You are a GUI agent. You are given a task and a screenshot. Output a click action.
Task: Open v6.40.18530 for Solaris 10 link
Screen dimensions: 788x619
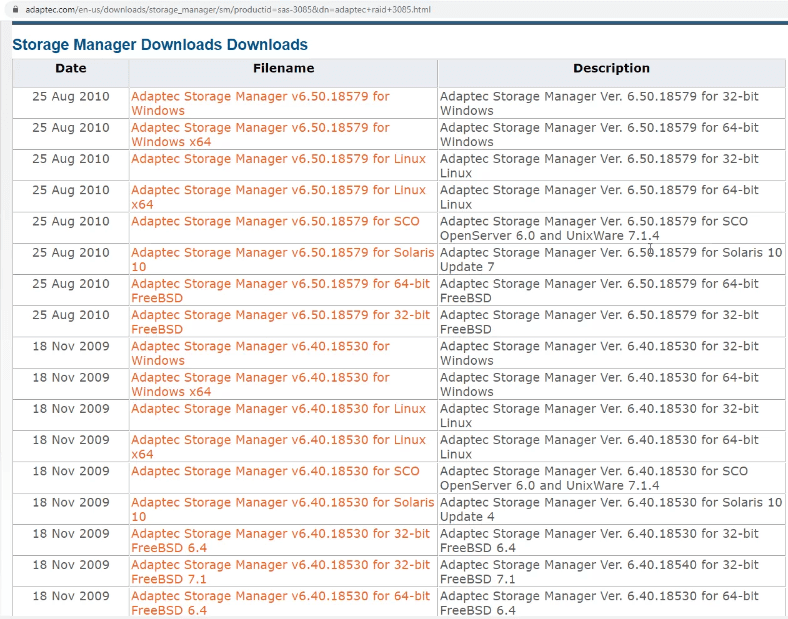pos(282,509)
